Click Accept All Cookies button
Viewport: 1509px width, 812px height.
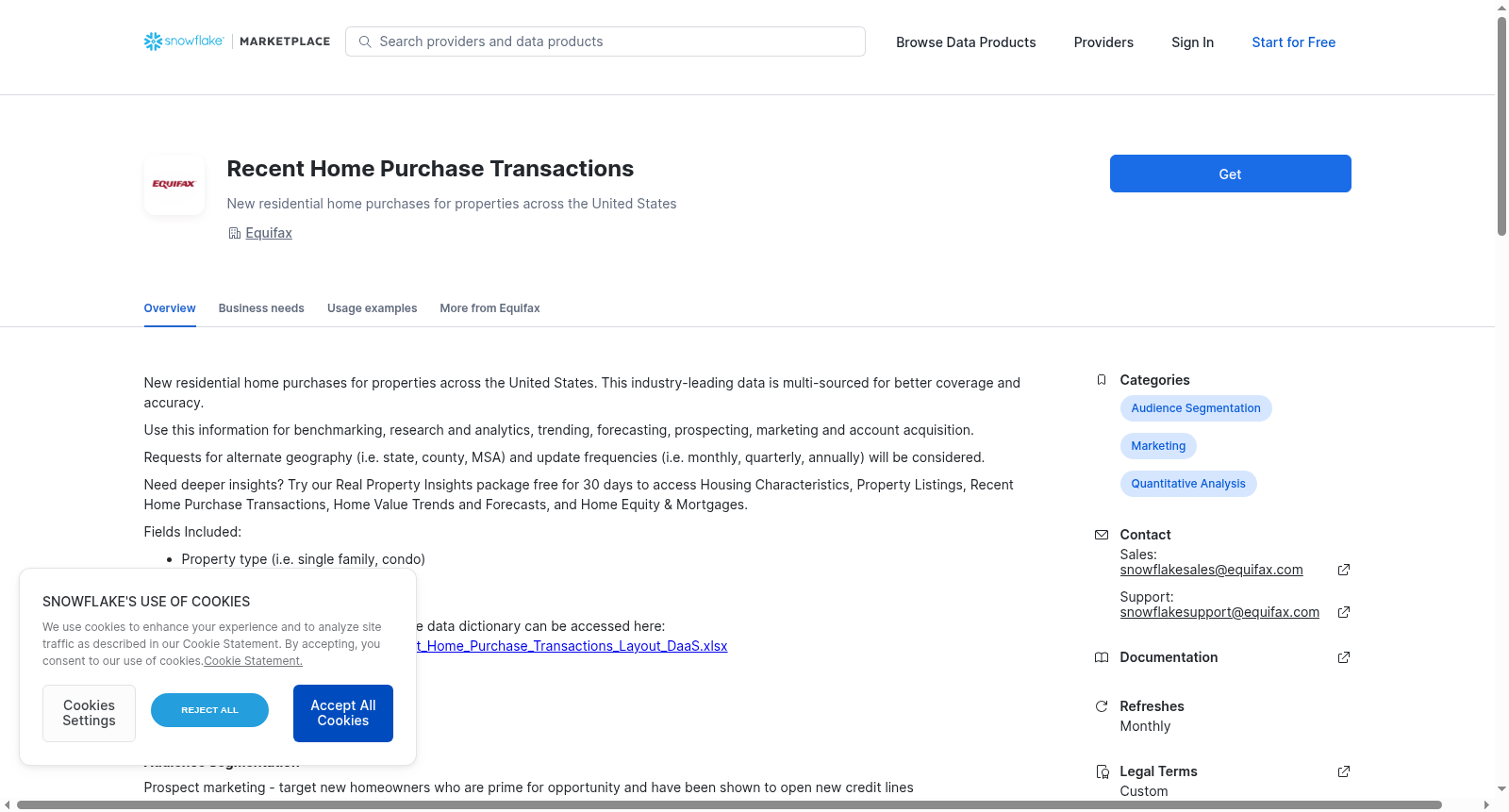point(343,713)
